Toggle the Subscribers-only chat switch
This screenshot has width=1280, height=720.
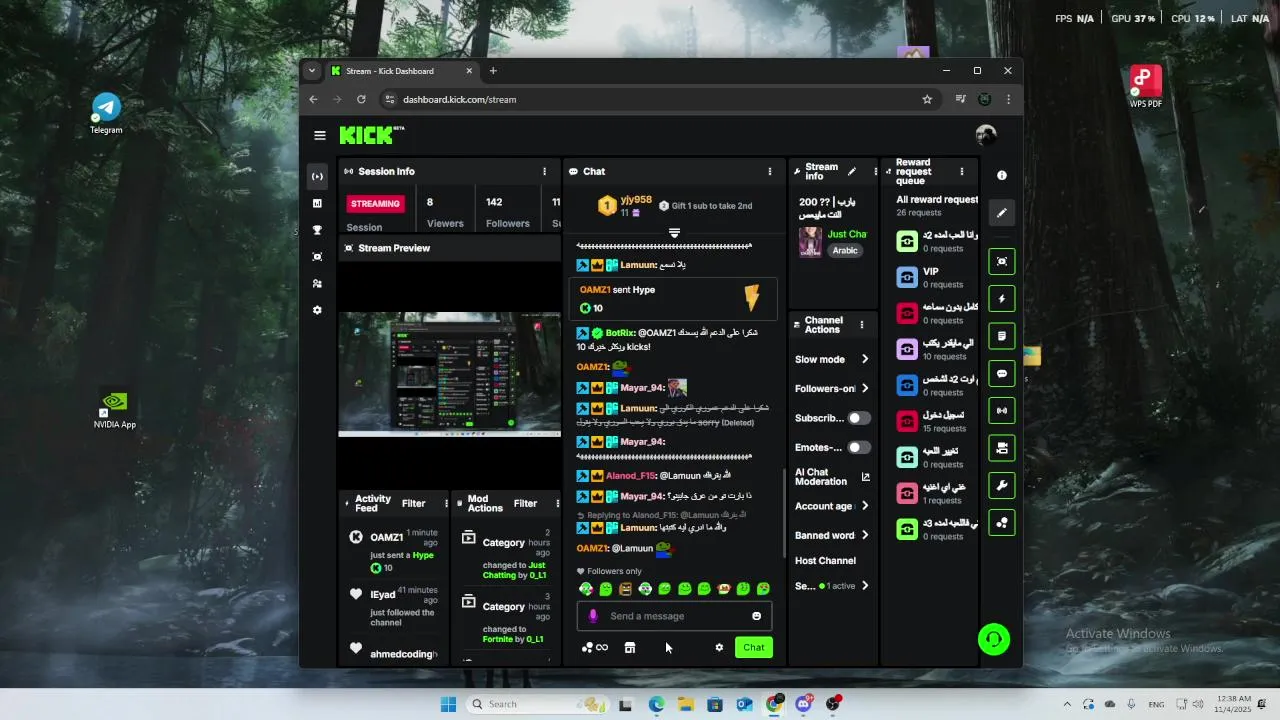[859, 418]
